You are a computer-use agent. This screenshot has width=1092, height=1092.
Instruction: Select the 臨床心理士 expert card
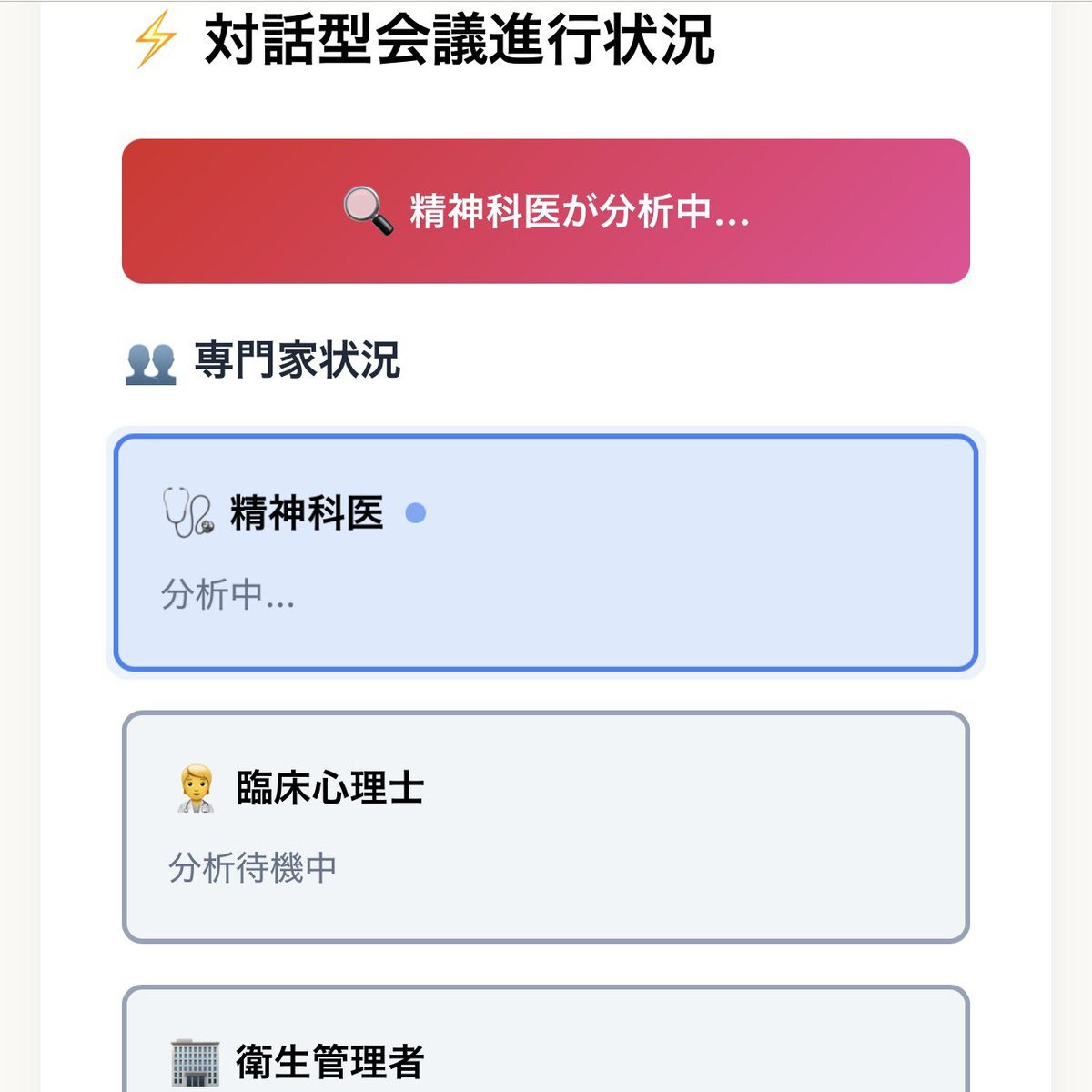pyautogui.click(x=546, y=827)
